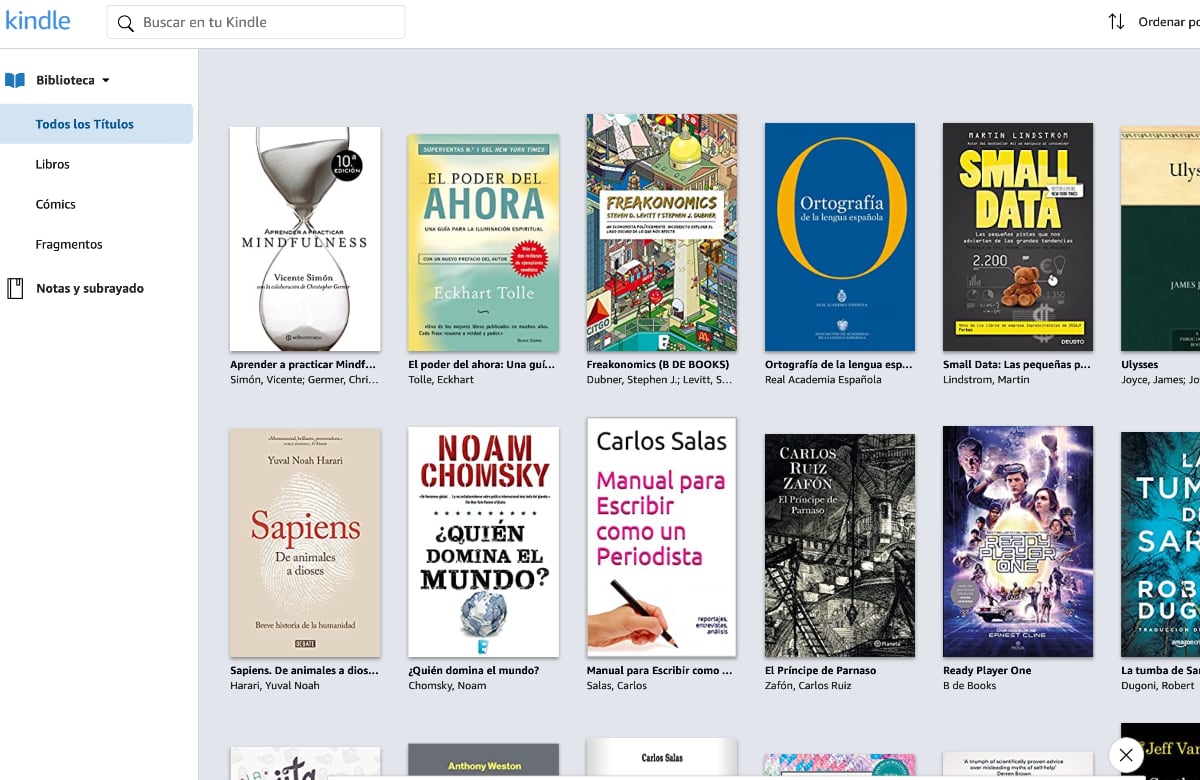Click the magnifying glass search icon
The width and height of the screenshot is (1200, 780).
pos(125,21)
